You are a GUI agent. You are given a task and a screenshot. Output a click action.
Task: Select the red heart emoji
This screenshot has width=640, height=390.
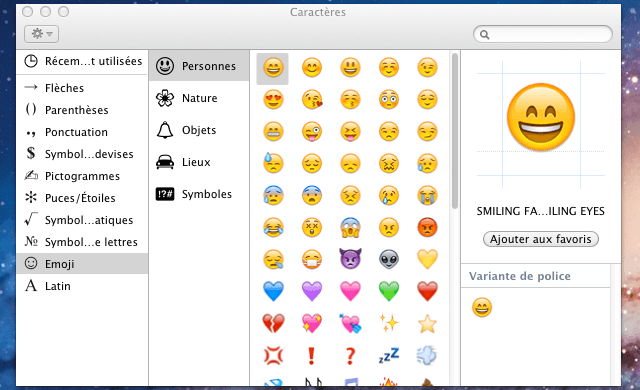point(427,291)
